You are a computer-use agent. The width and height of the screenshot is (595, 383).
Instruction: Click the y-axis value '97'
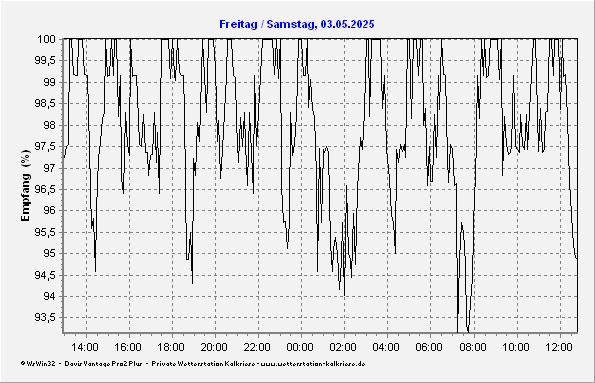click(x=49, y=168)
